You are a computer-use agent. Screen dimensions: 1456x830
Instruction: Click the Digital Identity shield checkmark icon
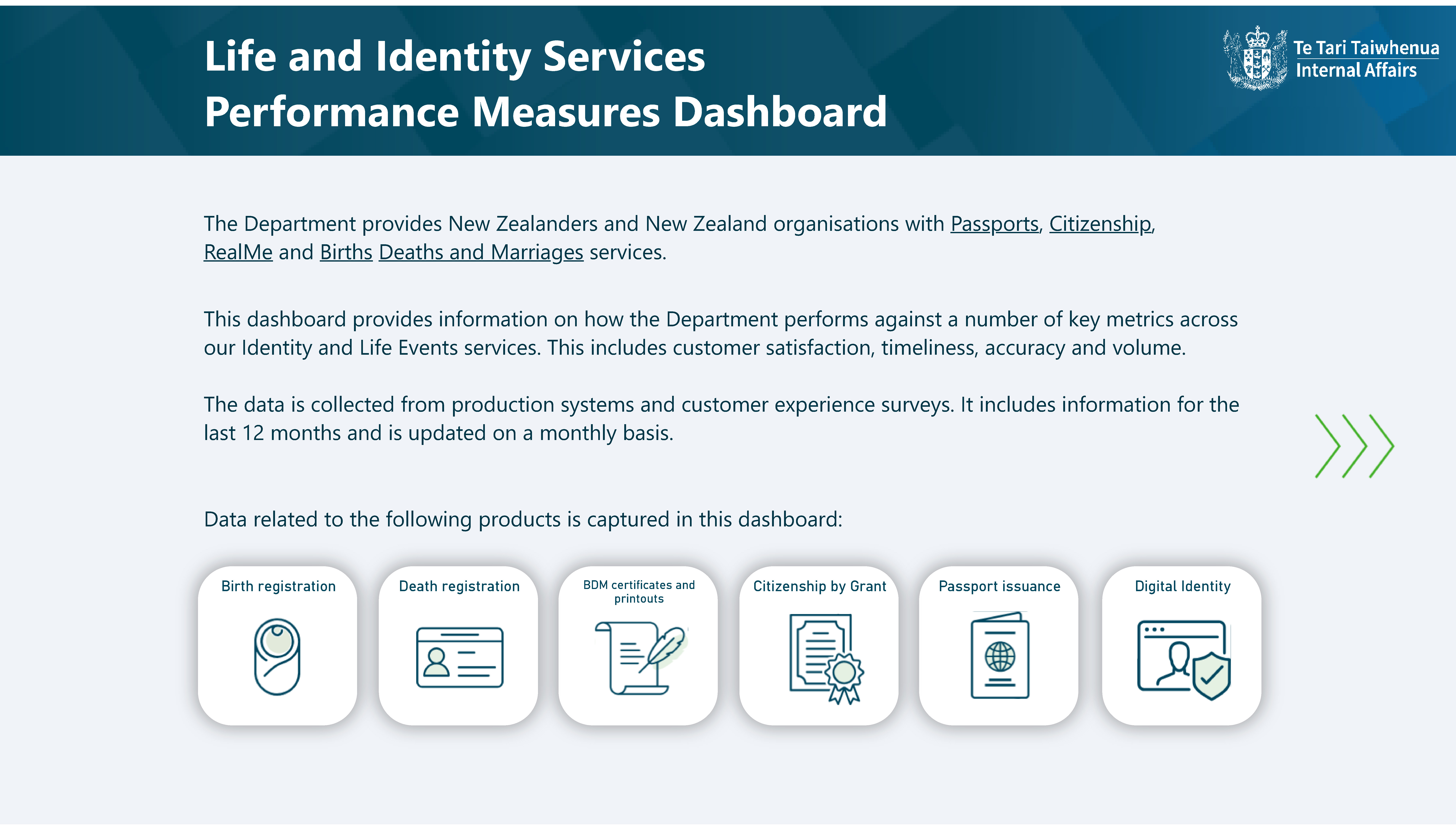coord(1184,660)
